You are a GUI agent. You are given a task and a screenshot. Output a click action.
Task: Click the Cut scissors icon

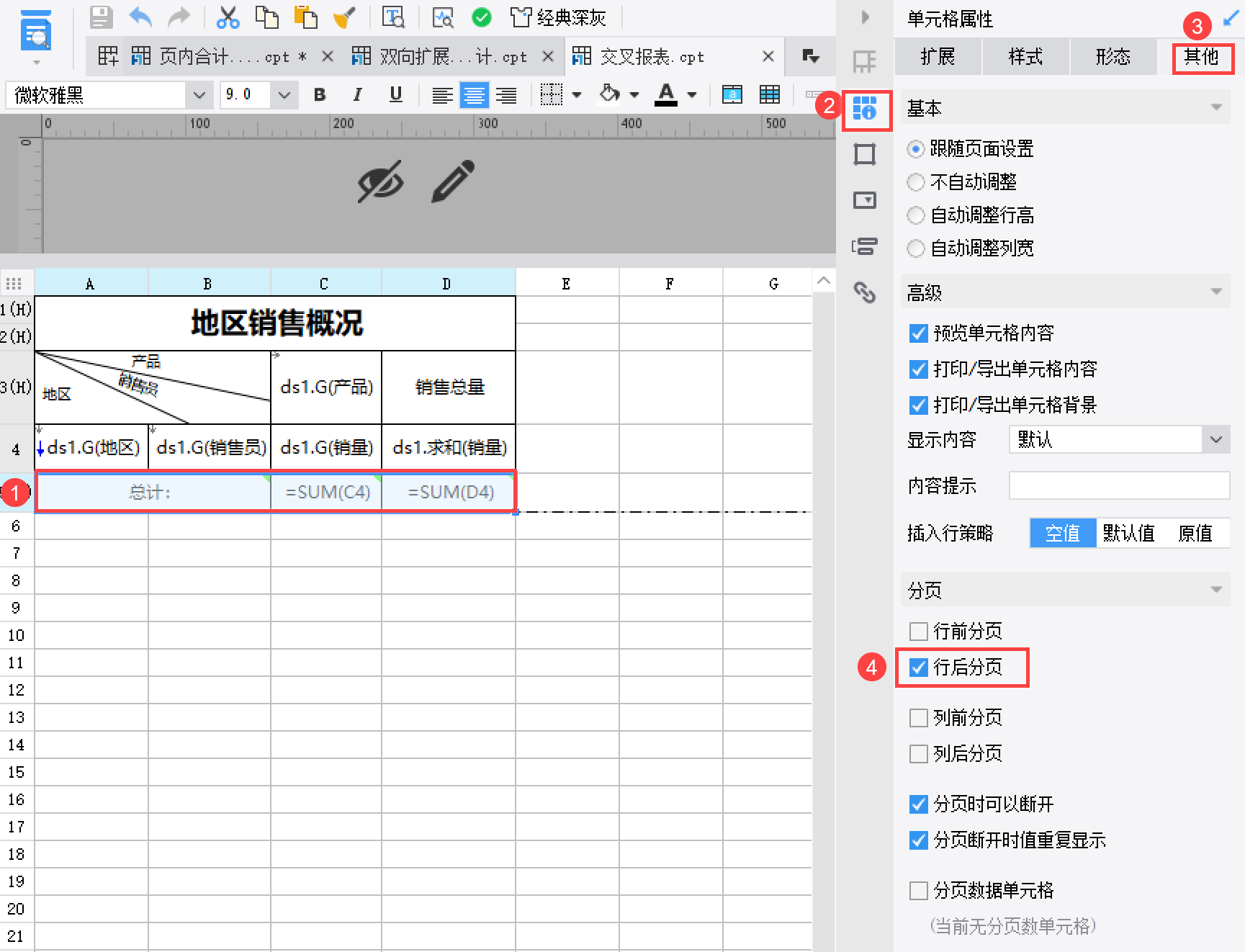pyautogui.click(x=228, y=17)
